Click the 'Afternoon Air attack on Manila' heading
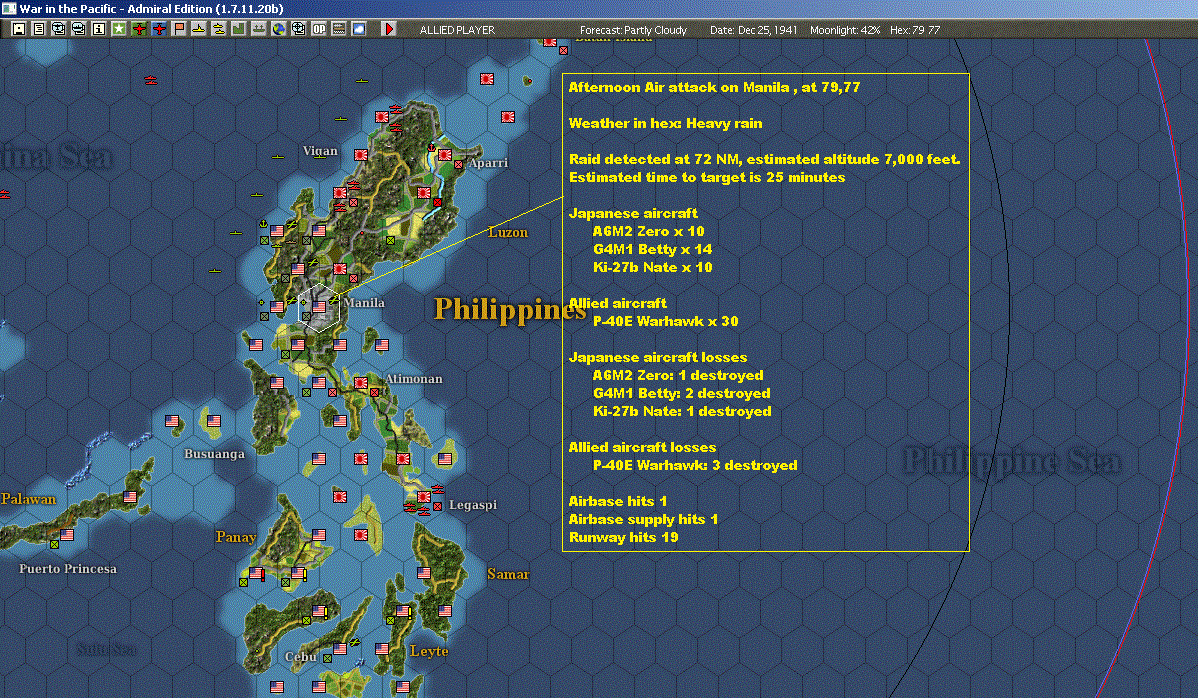 [714, 87]
